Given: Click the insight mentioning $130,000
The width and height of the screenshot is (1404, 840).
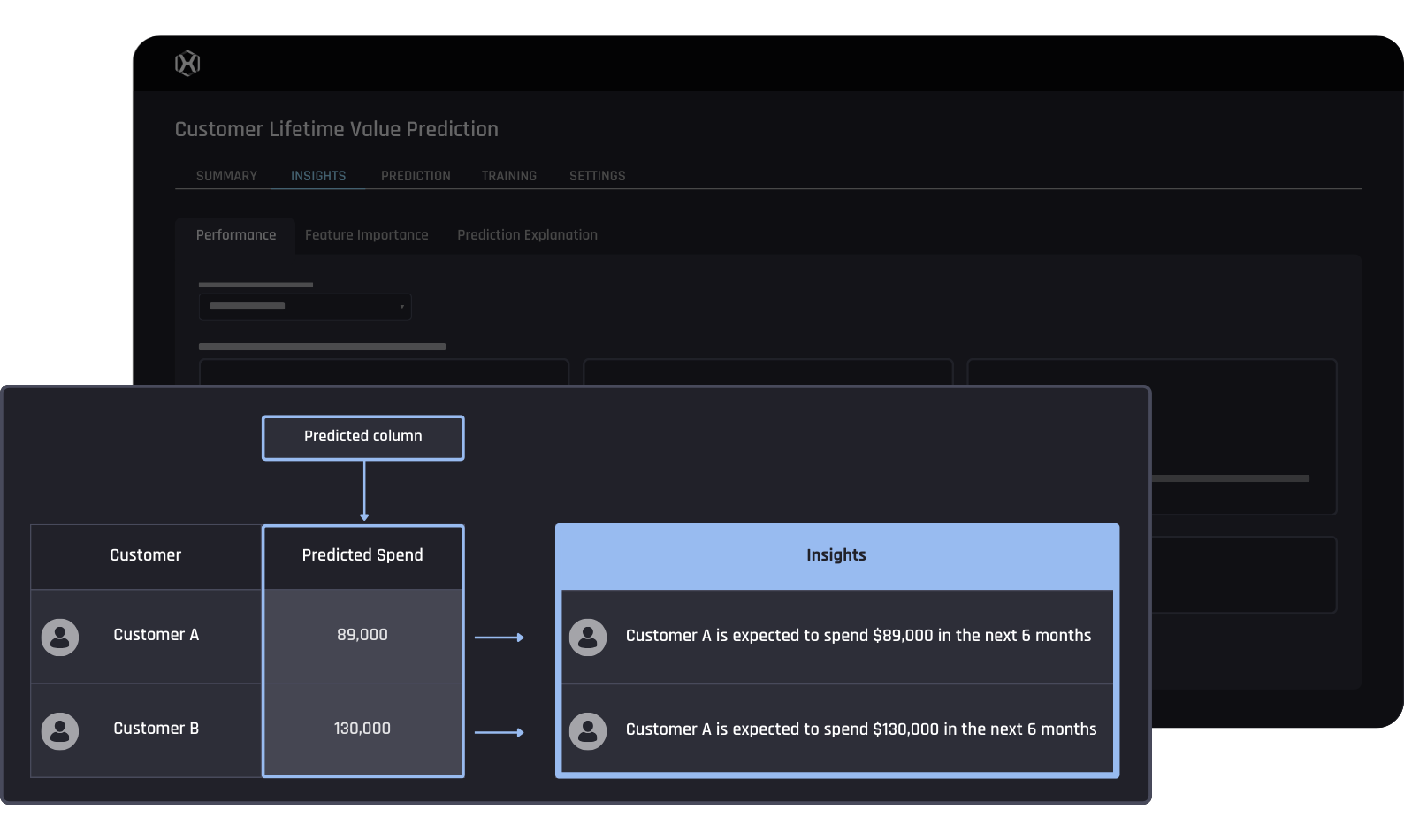Looking at the screenshot, I should pos(861,729).
